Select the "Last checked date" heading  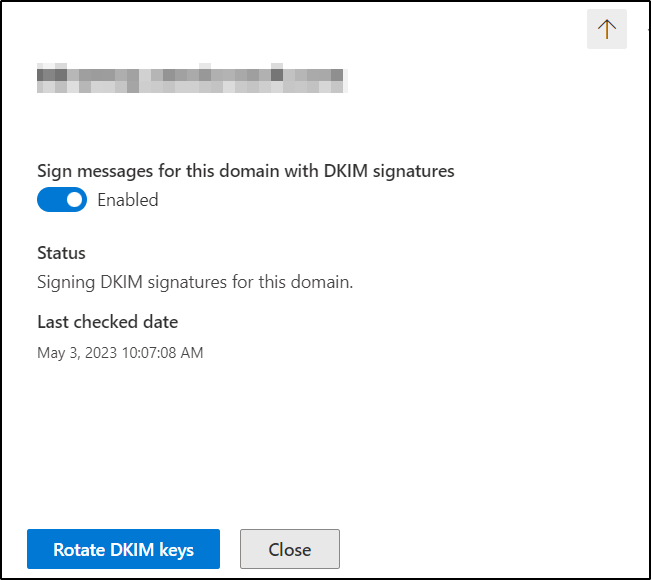click(x=107, y=322)
